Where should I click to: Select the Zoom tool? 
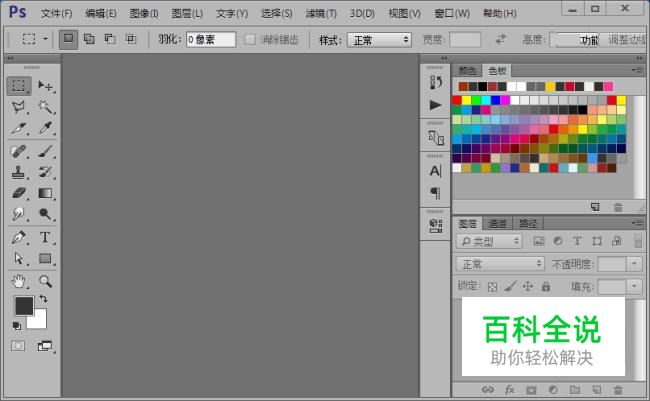[45, 282]
